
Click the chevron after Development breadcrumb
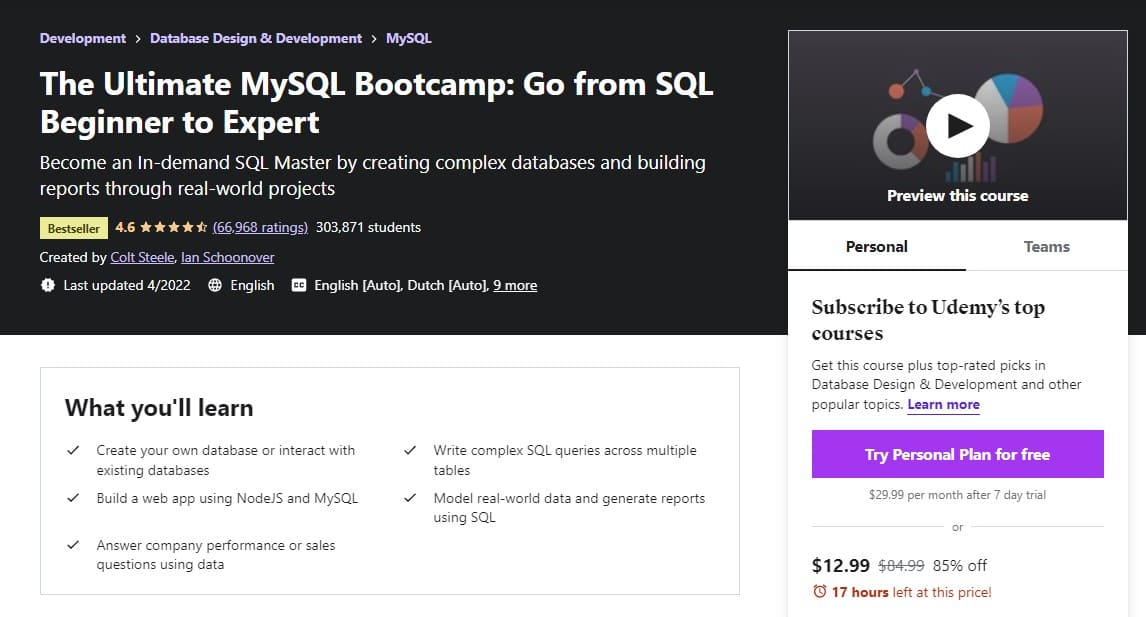tap(137, 39)
